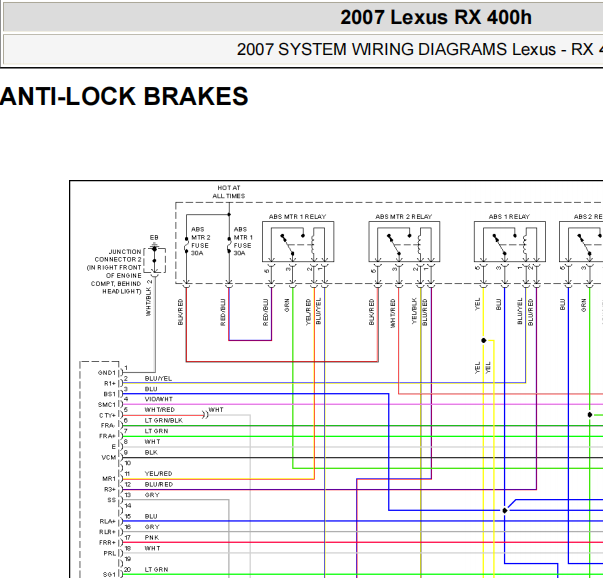This screenshot has height=578, width=603.
Task: Click the "BLU/RED" label at pin 12
Action: point(159,485)
